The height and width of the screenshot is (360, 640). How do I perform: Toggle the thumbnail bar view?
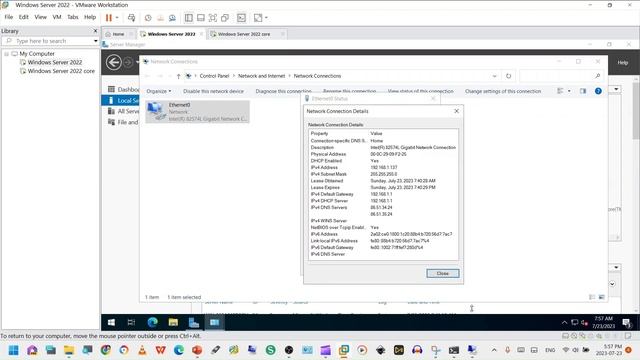pos(201,18)
